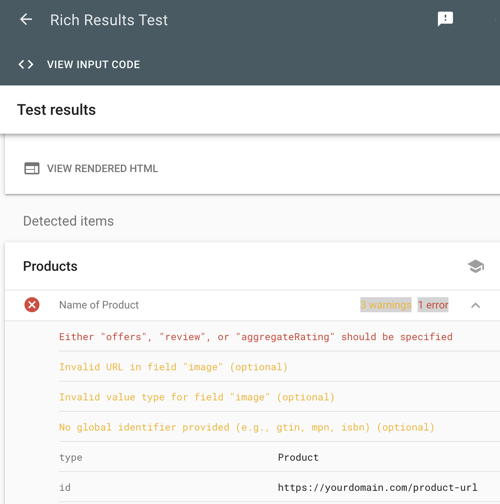The image size is (500, 504).
Task: Click the Products section heading
Action: coord(50,266)
